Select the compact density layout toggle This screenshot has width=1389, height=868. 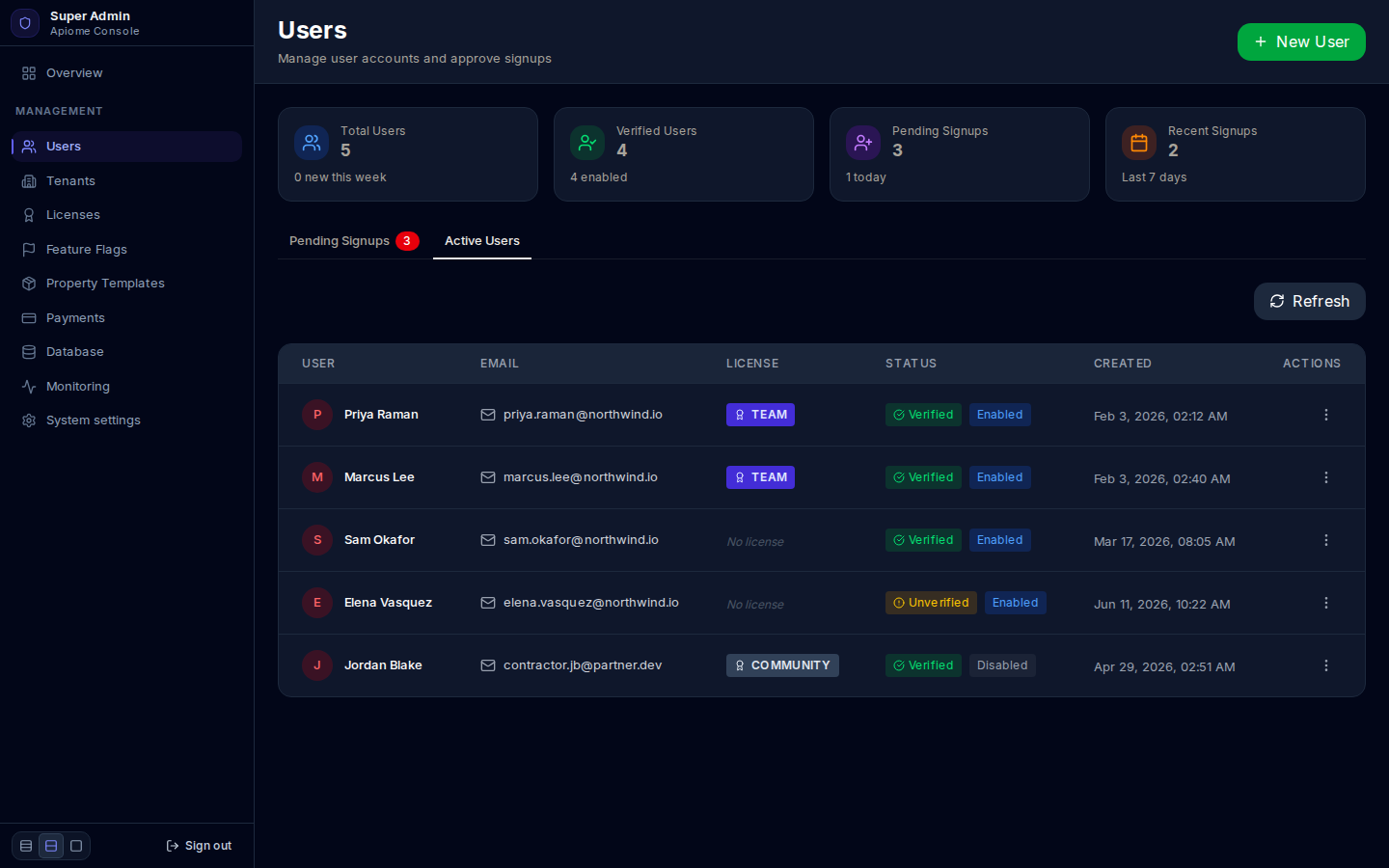point(26,846)
